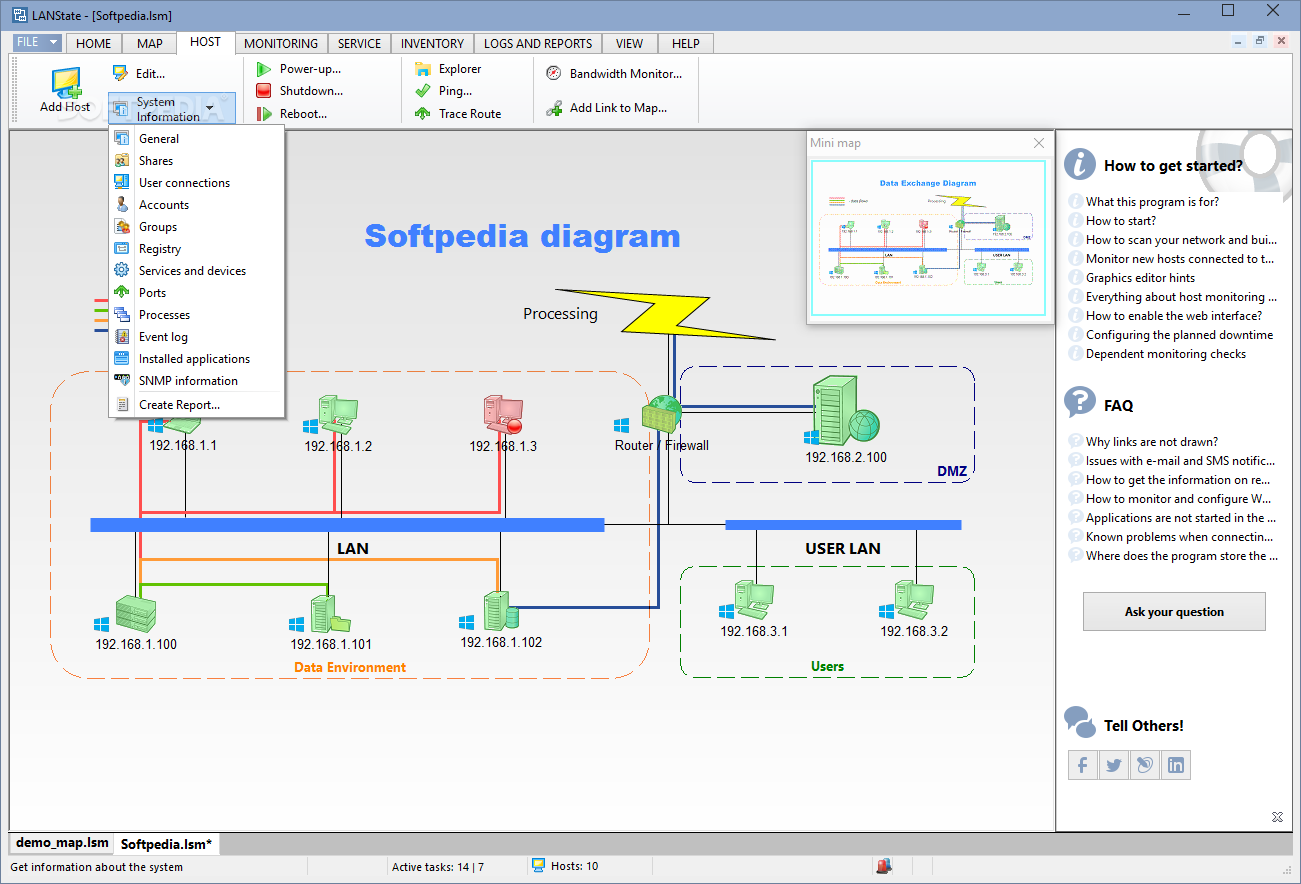Screen dimensions: 1301x884
Task: Open the FILE menu dropdown
Action: [39, 43]
